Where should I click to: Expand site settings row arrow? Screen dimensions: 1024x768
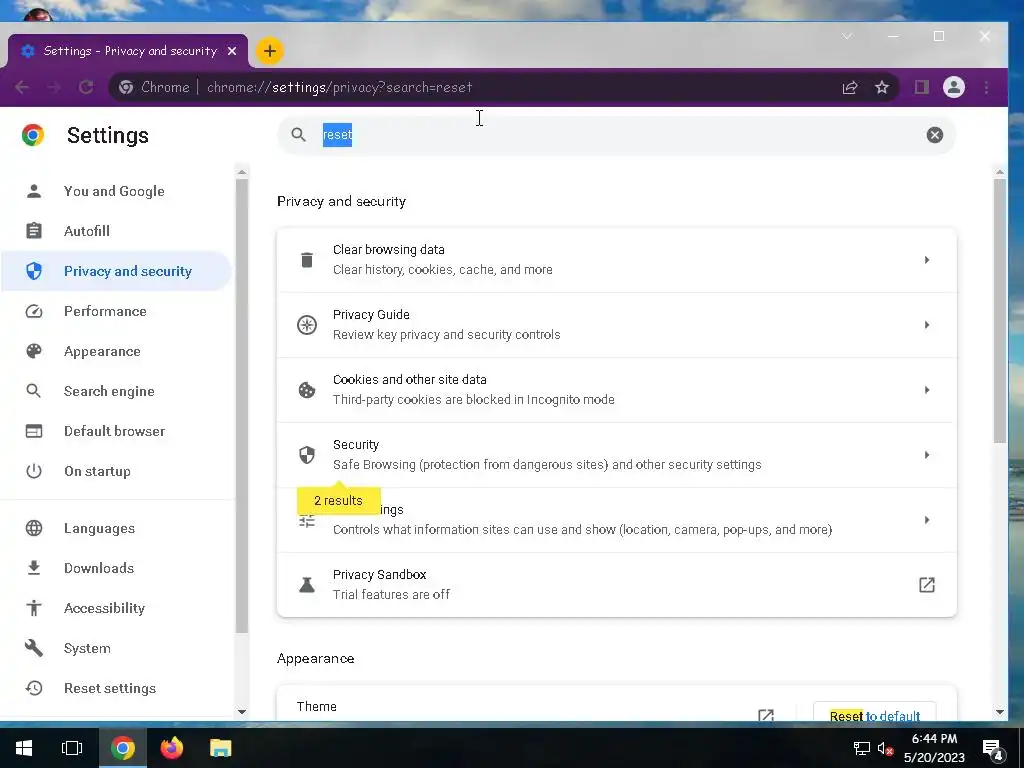pos(927,520)
